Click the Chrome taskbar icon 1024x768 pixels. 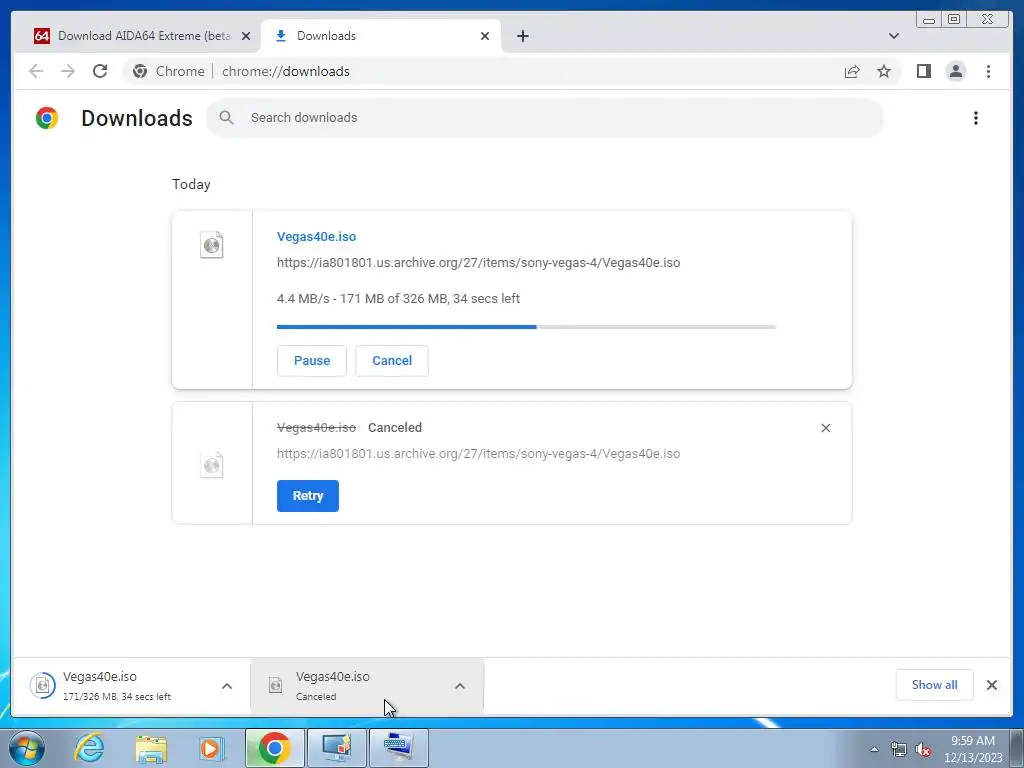point(275,748)
